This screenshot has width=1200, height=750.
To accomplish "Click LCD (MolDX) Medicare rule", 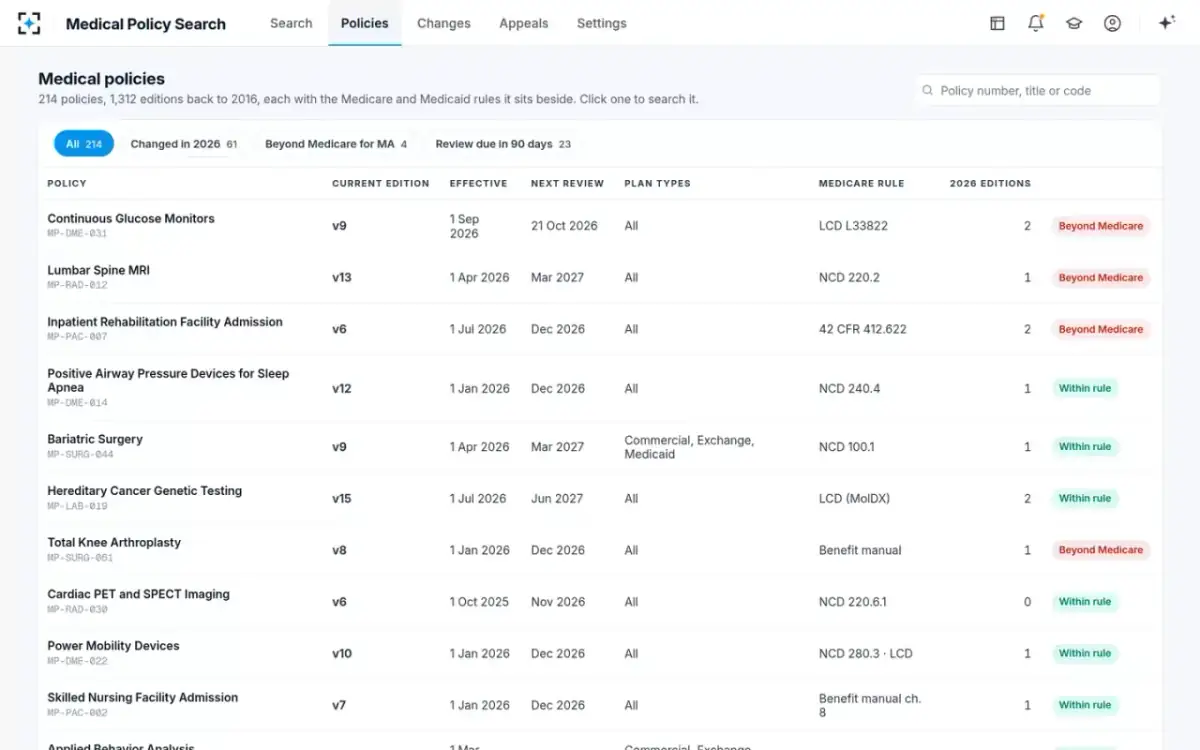I will click(854, 498).
